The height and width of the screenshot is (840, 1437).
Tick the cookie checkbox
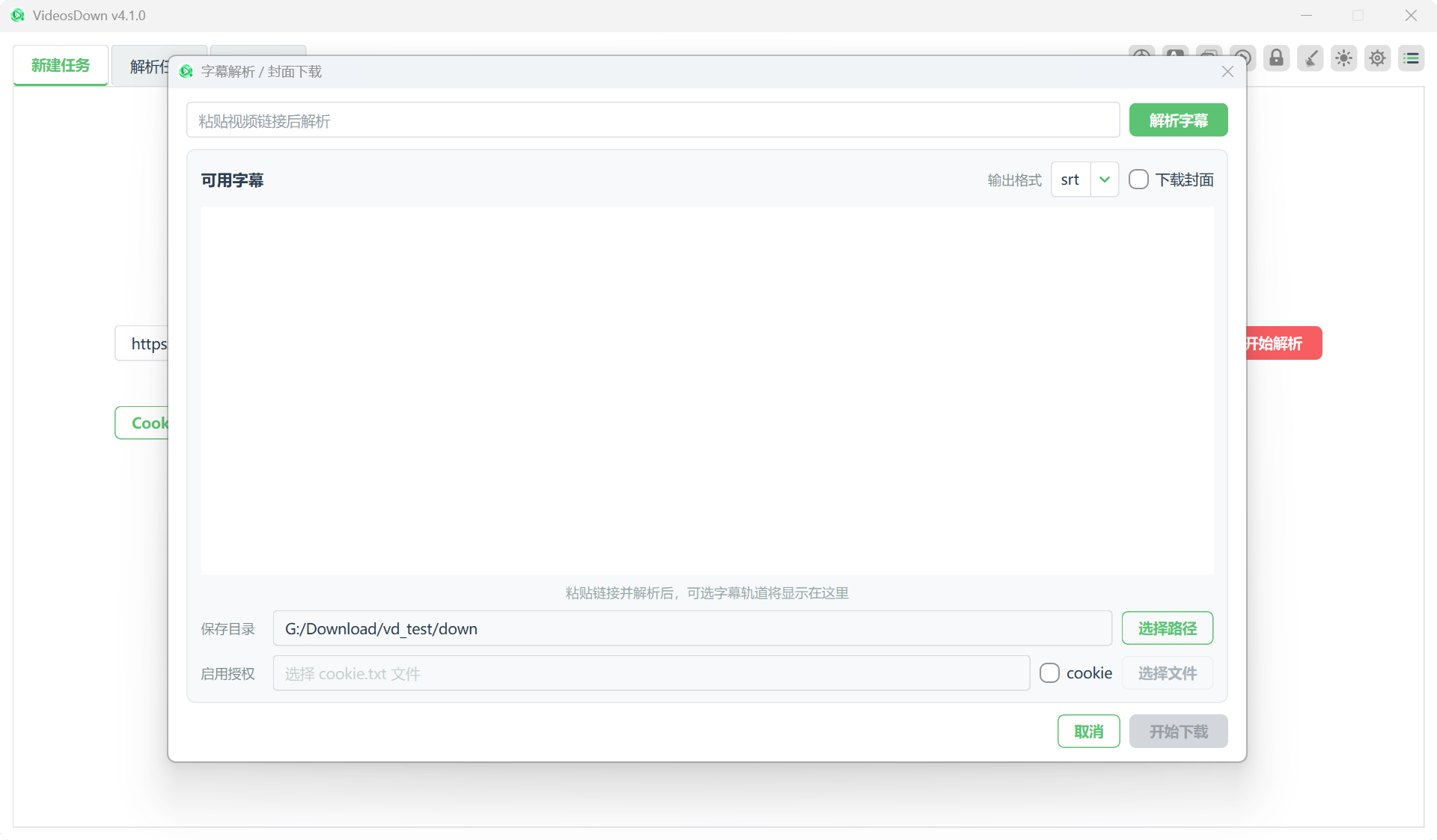tap(1049, 673)
